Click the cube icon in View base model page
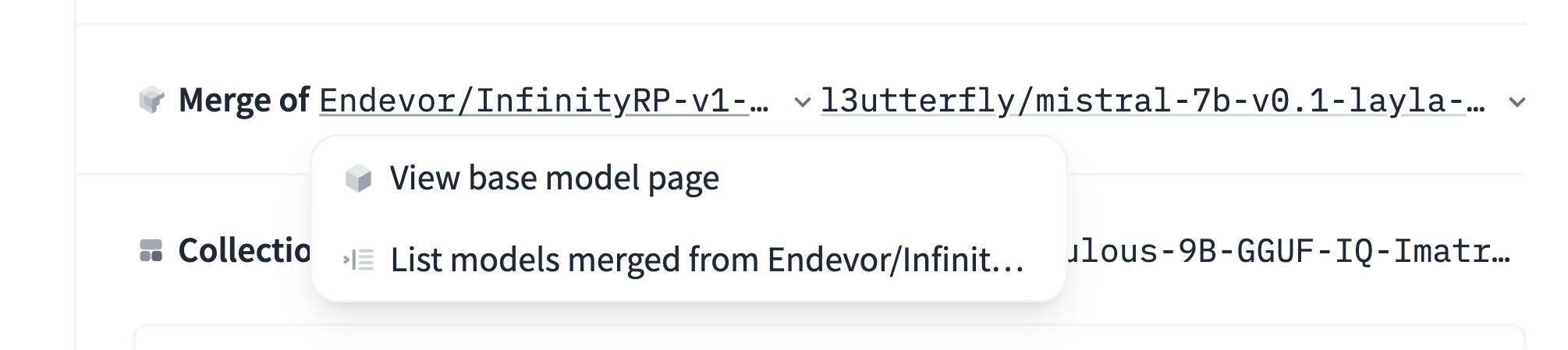The image size is (1568, 350). point(358,179)
